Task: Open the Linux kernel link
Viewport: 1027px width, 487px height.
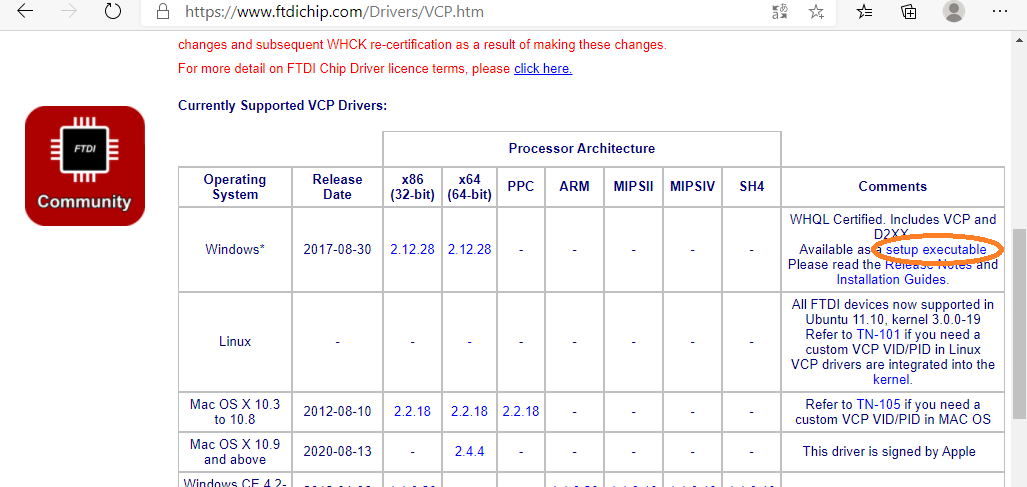Action: (x=893, y=380)
